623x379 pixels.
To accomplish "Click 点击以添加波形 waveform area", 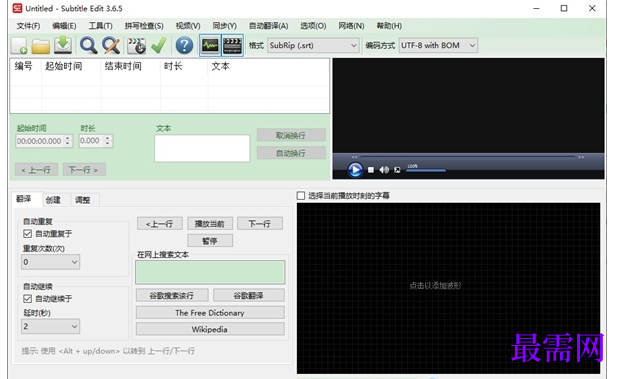I will (449, 288).
